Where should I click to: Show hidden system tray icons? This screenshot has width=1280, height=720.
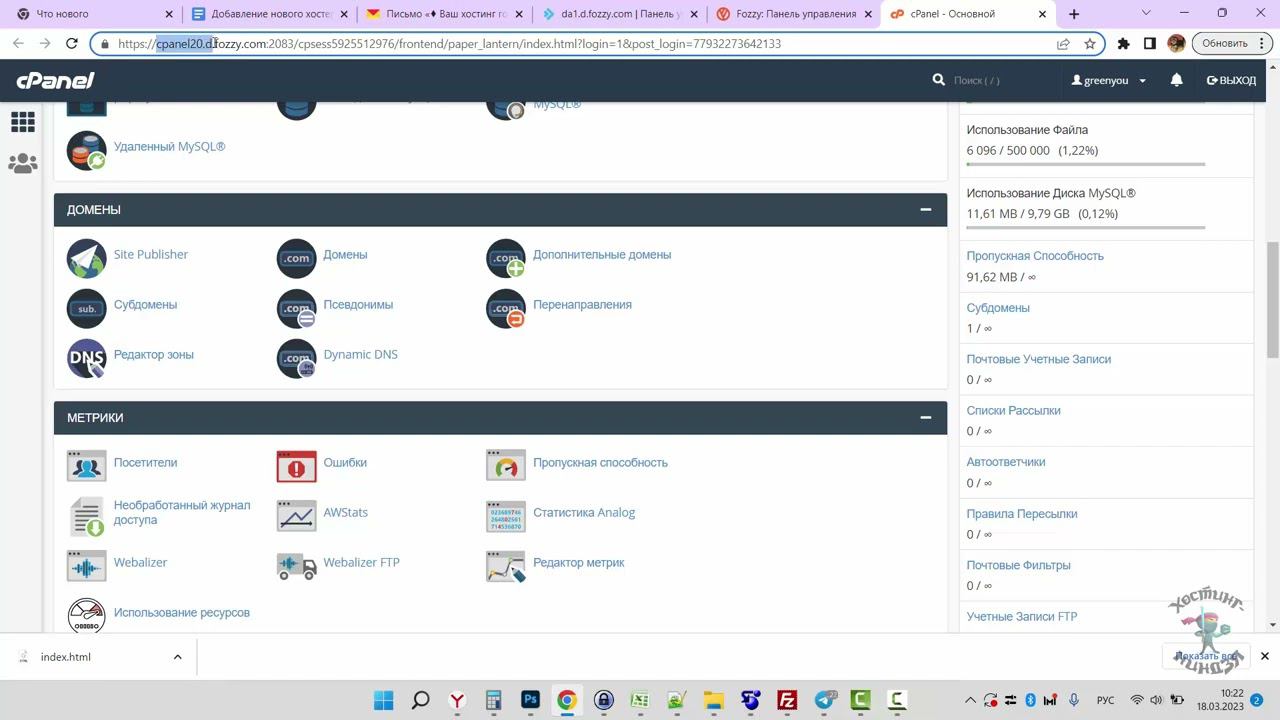click(x=969, y=700)
